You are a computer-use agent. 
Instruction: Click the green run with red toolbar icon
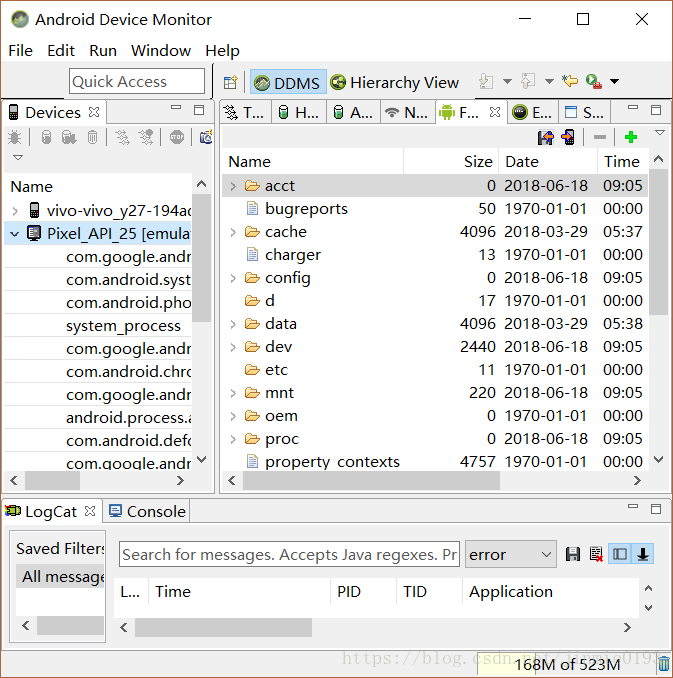click(x=594, y=81)
